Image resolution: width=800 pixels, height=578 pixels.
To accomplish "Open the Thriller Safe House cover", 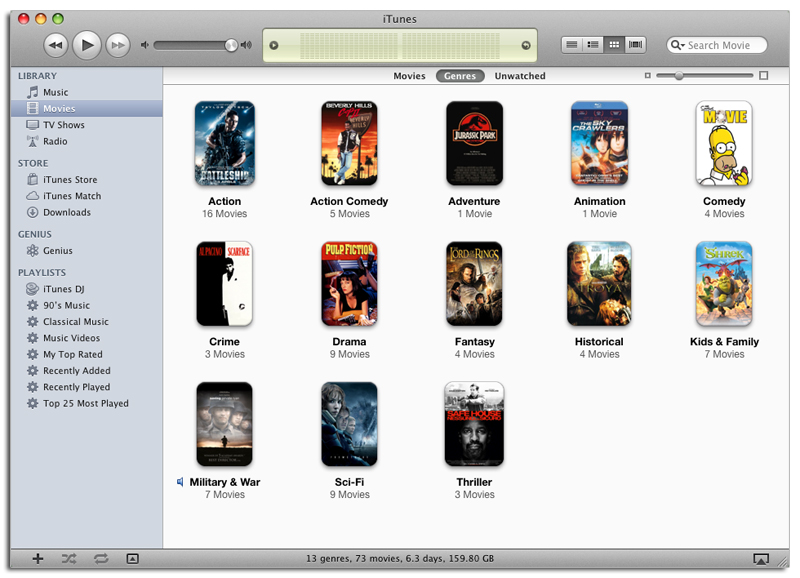I will pos(474,424).
